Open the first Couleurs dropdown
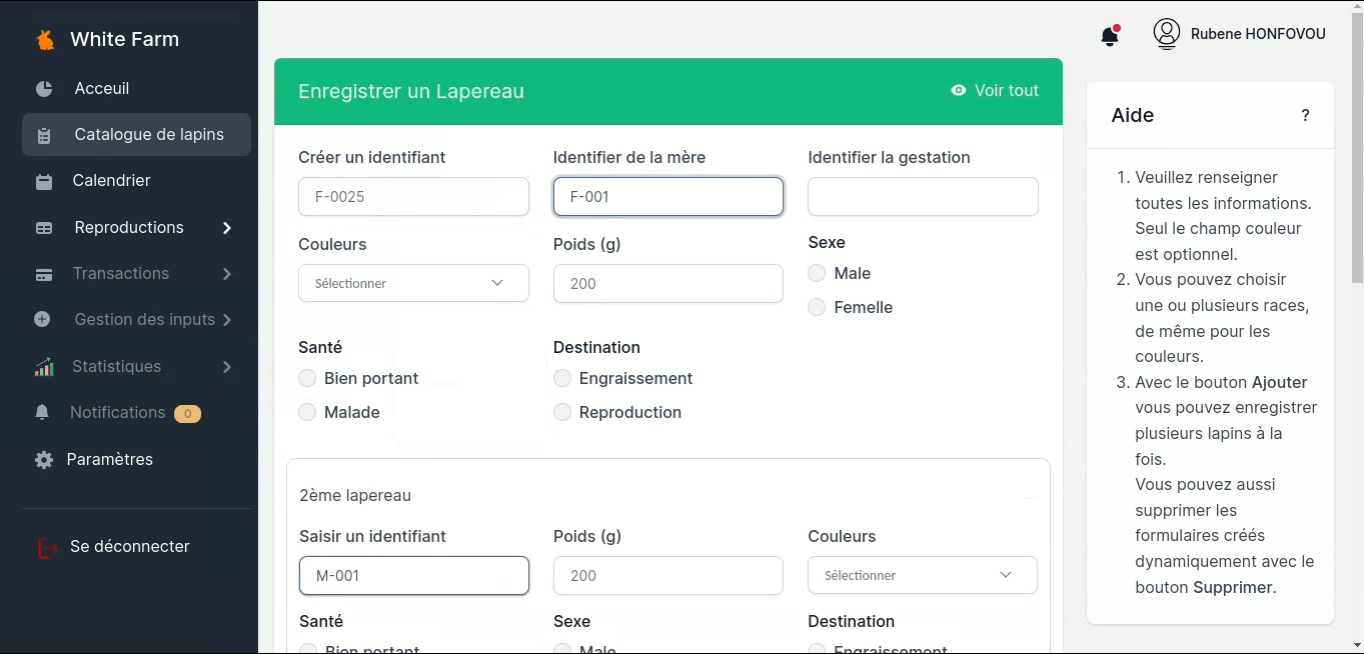Screen dimensions: 1364x654 (x=413, y=283)
